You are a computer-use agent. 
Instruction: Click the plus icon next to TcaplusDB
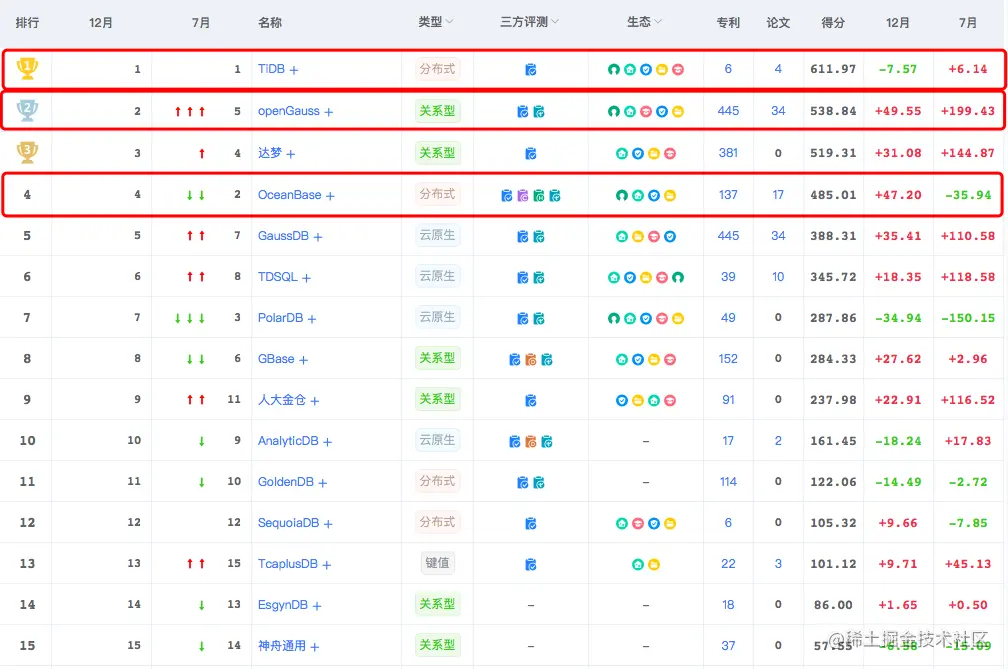click(x=327, y=565)
